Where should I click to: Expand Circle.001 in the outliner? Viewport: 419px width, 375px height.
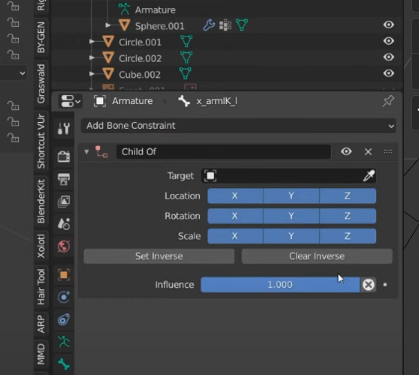coord(92,42)
